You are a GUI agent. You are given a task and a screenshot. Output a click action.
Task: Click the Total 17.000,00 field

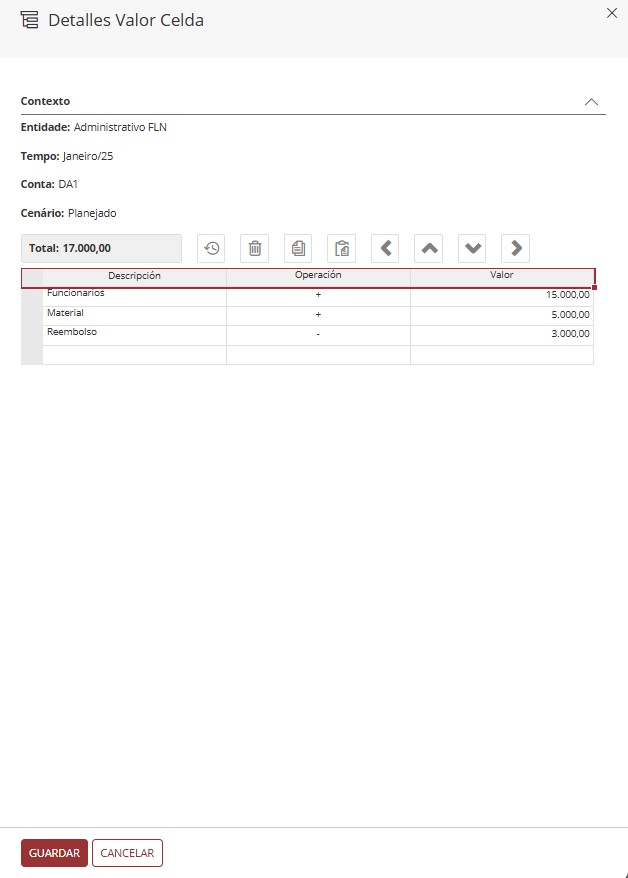click(x=101, y=248)
